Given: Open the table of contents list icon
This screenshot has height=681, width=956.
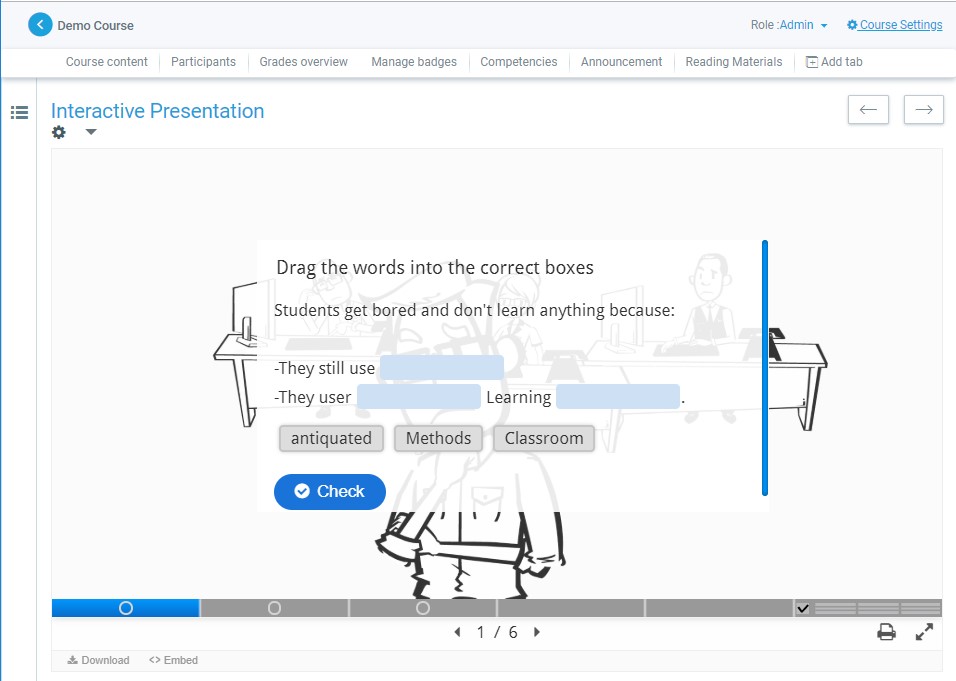Looking at the screenshot, I should pyautogui.click(x=19, y=113).
